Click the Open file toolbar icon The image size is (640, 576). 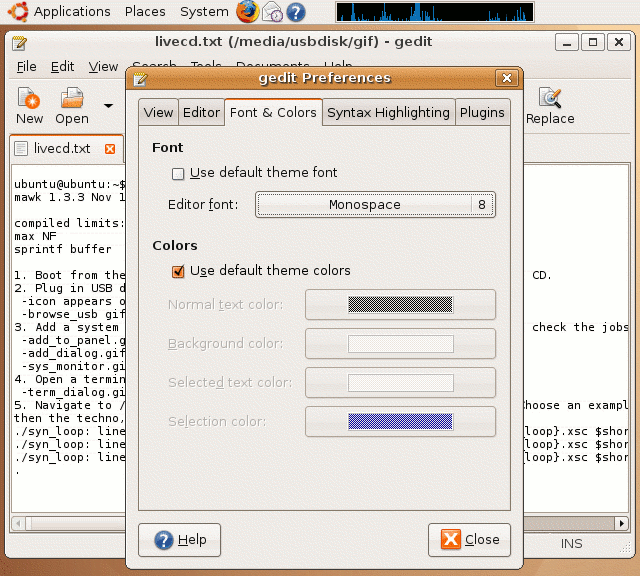pyautogui.click(x=72, y=98)
